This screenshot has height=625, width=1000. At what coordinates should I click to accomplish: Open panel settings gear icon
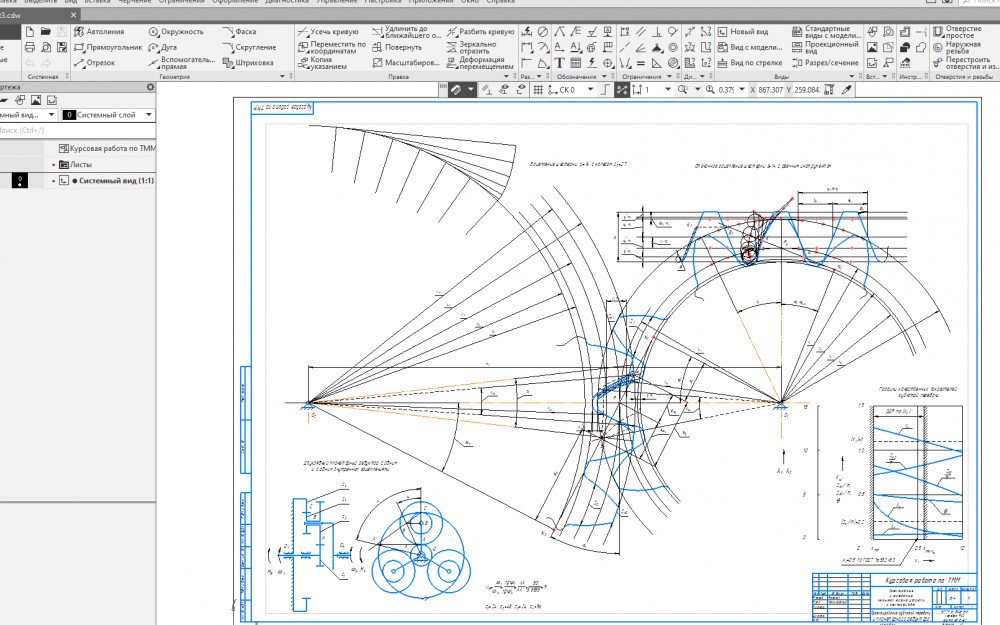[151, 87]
